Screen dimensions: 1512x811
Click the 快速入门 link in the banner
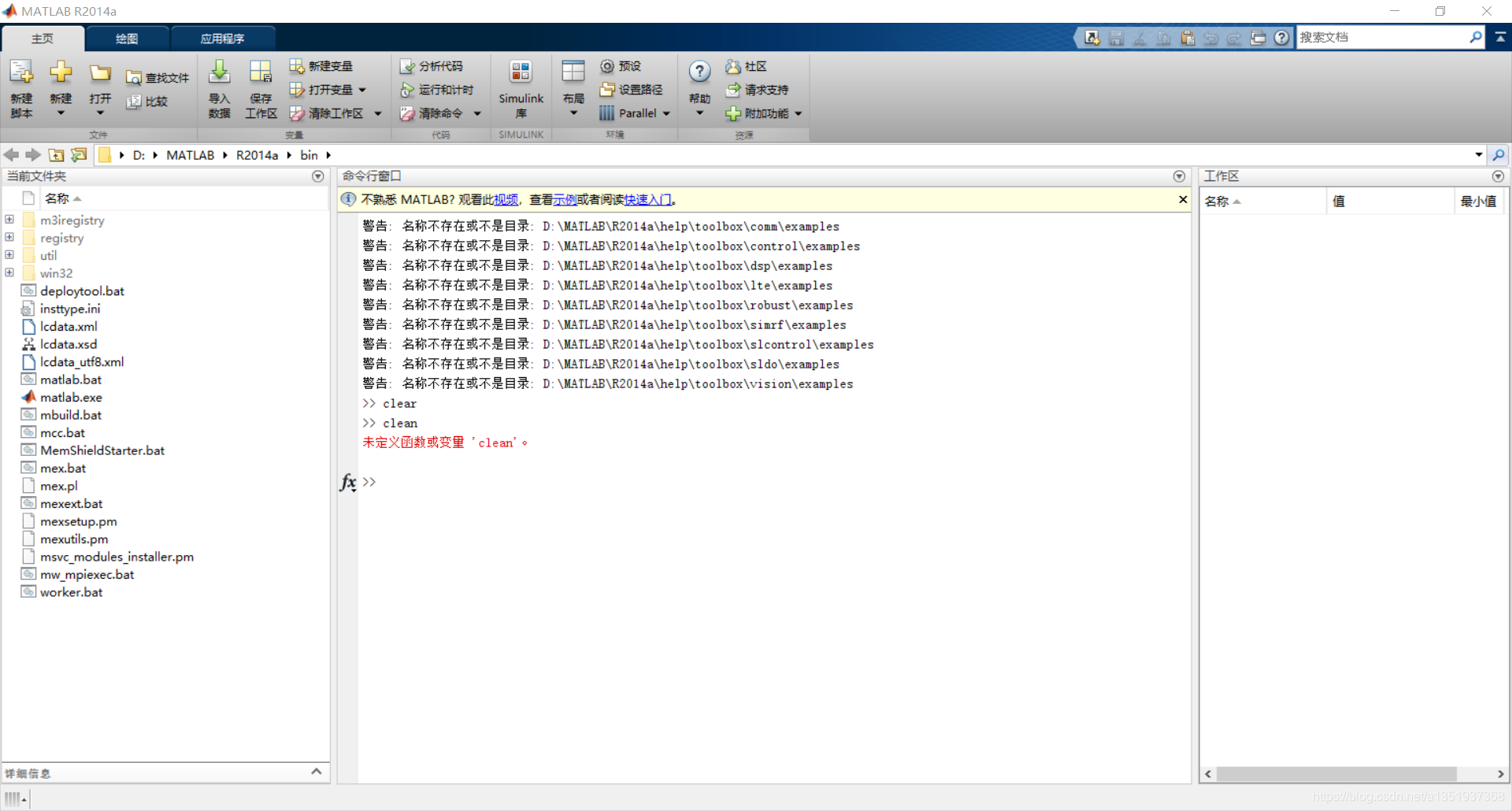tap(648, 200)
